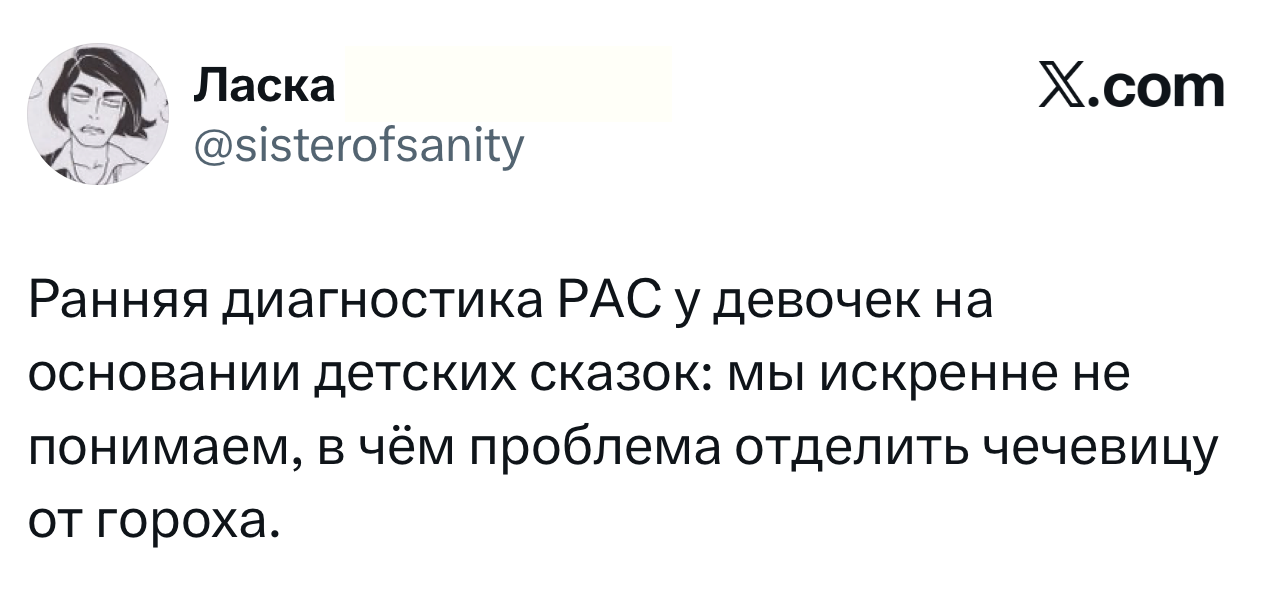The height and width of the screenshot is (589, 1284).
Task: Click the word отделить in the tweet
Action: click(x=854, y=452)
